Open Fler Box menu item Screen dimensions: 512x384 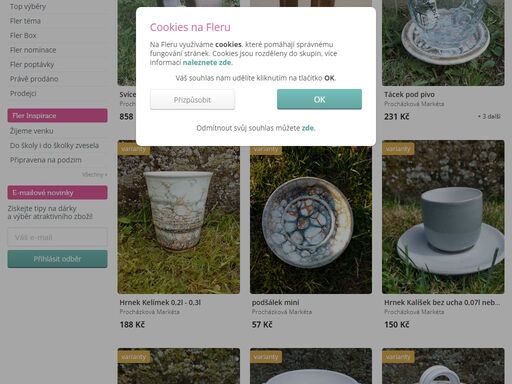[x=23, y=35]
